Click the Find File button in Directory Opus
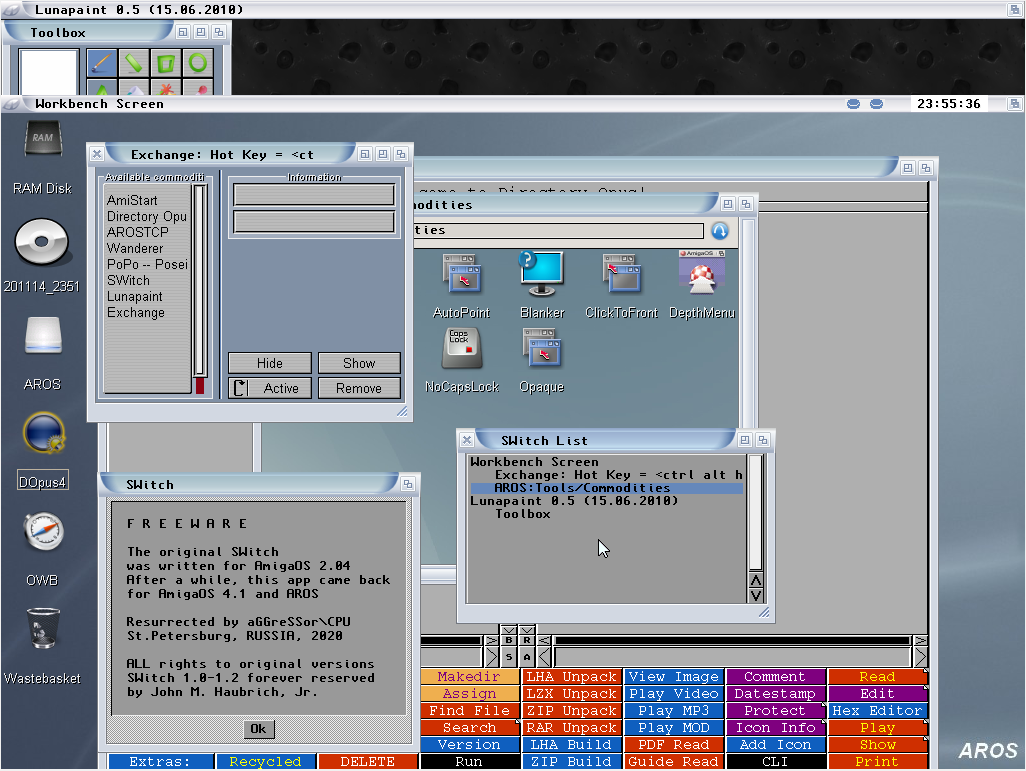 click(469, 711)
